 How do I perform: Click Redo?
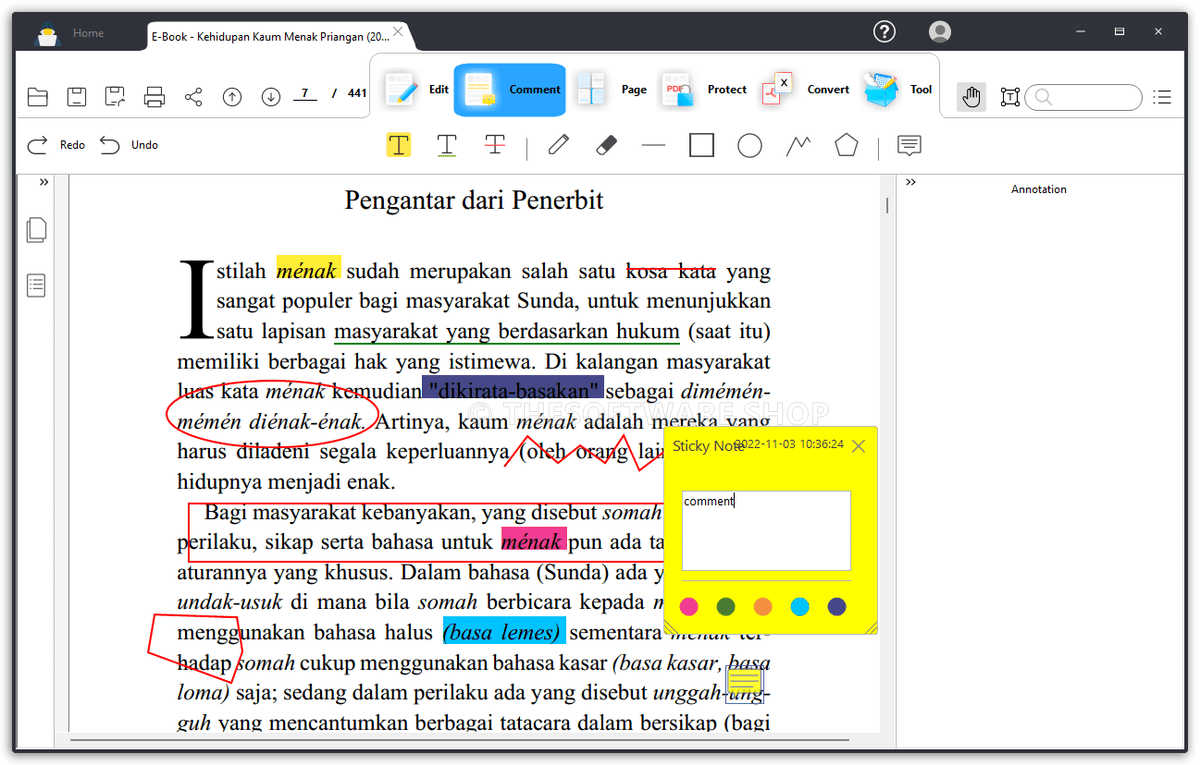56,145
